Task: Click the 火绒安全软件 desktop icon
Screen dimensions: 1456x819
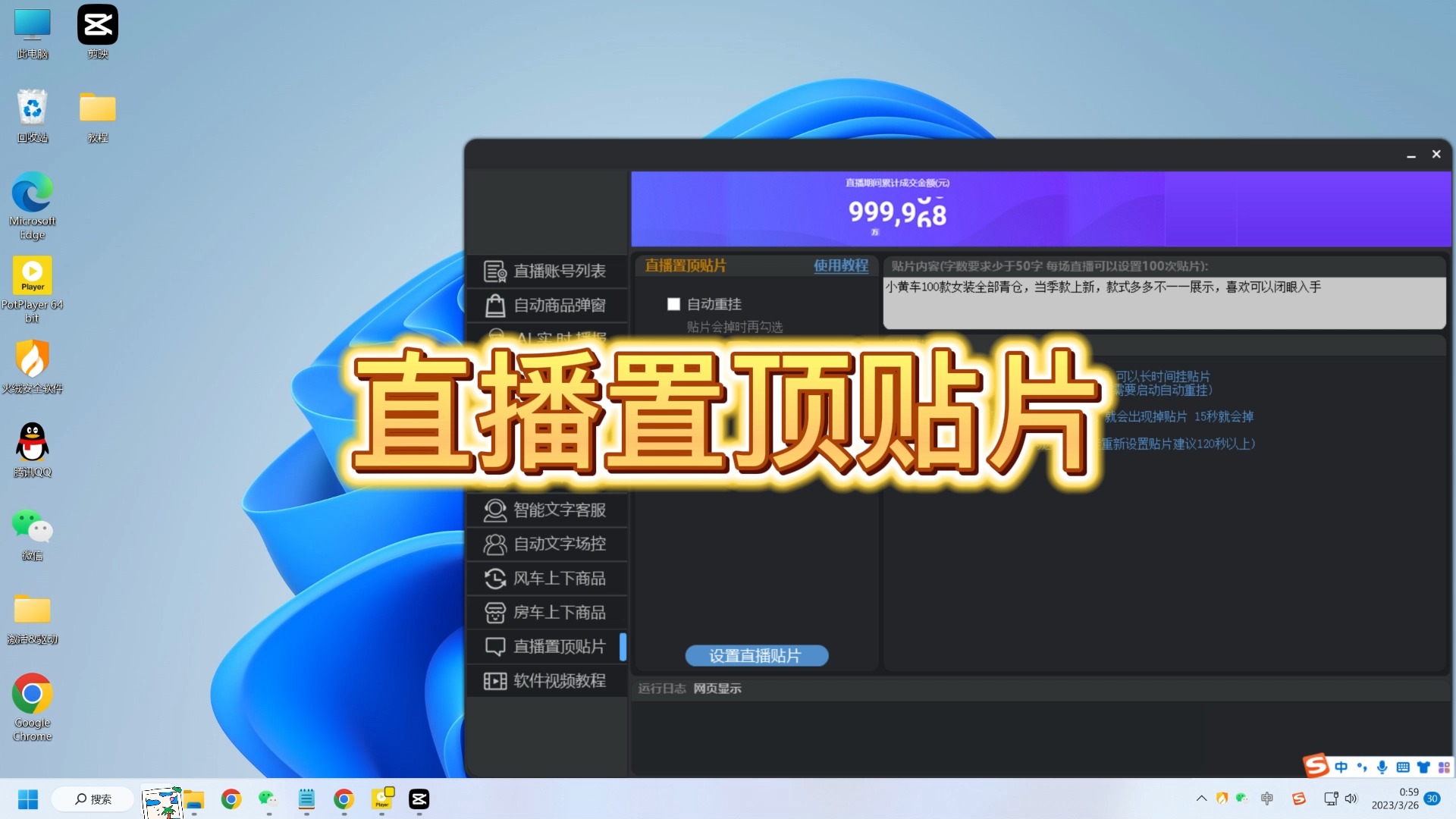Action: (33, 366)
